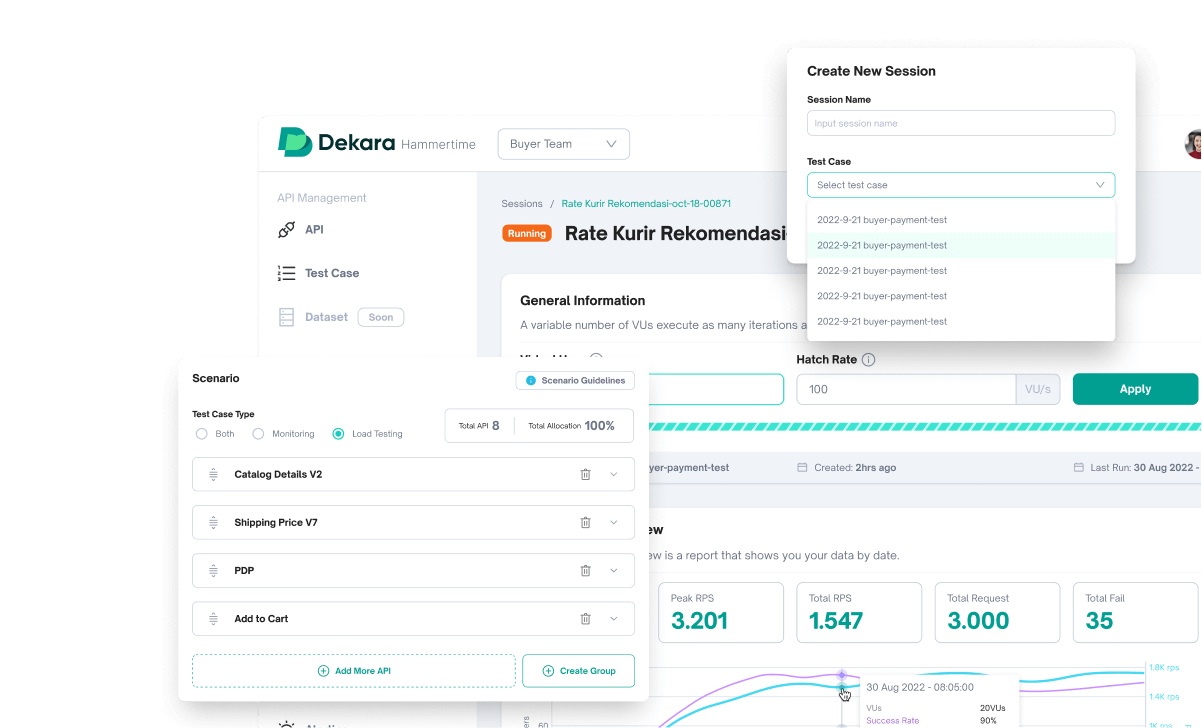Click the Apply button
This screenshot has width=1202, height=728.
[1135, 389]
